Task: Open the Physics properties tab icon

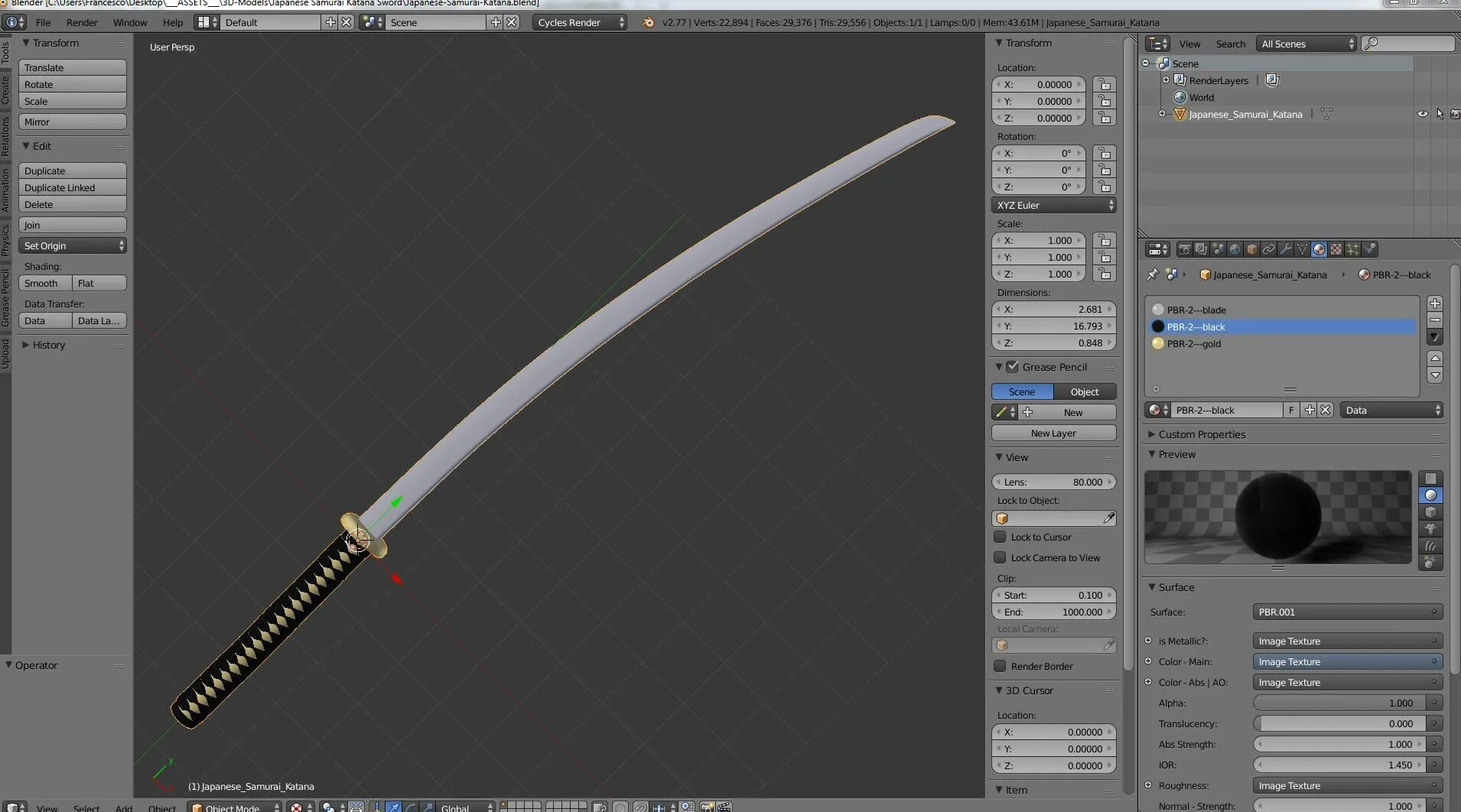Action: click(1369, 249)
